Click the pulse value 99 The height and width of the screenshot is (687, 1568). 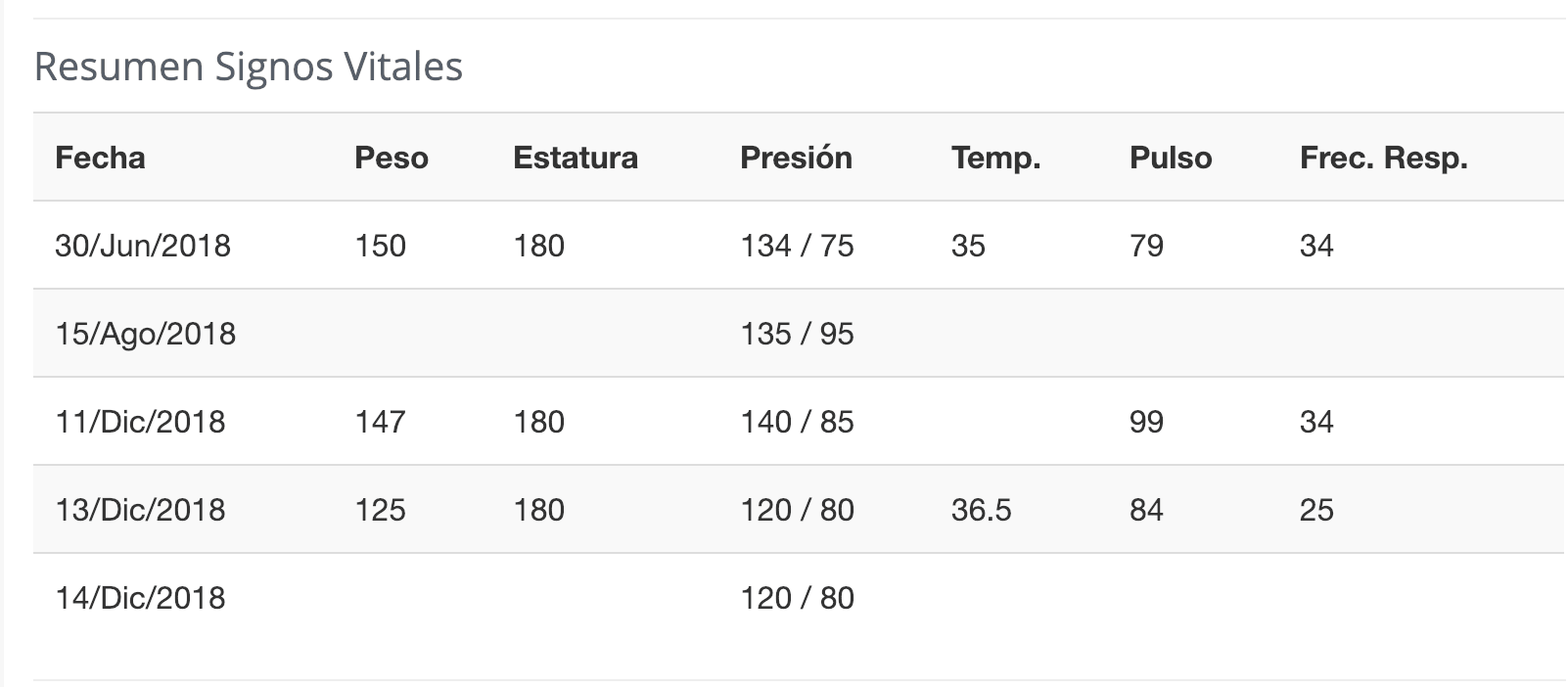click(x=1146, y=422)
